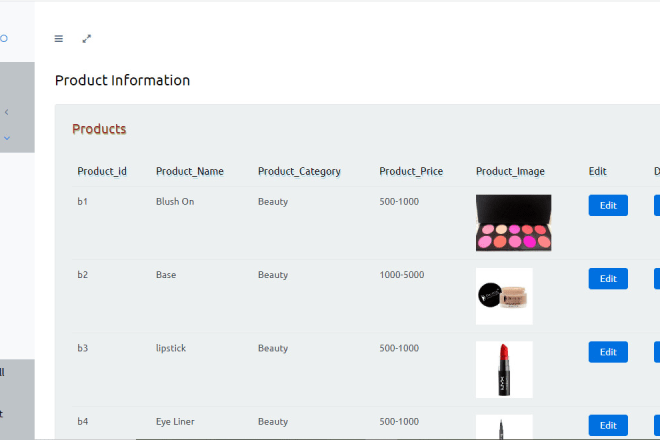The height and width of the screenshot is (440, 660).
Task: Toggle the hamburger sidebar menu icon
Action: coord(58,39)
